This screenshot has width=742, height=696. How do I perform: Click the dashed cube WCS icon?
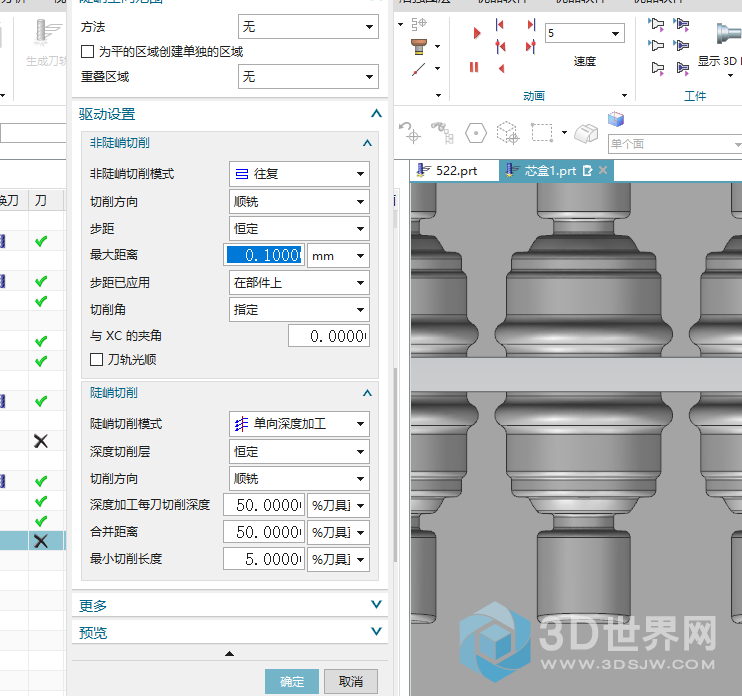pos(508,133)
